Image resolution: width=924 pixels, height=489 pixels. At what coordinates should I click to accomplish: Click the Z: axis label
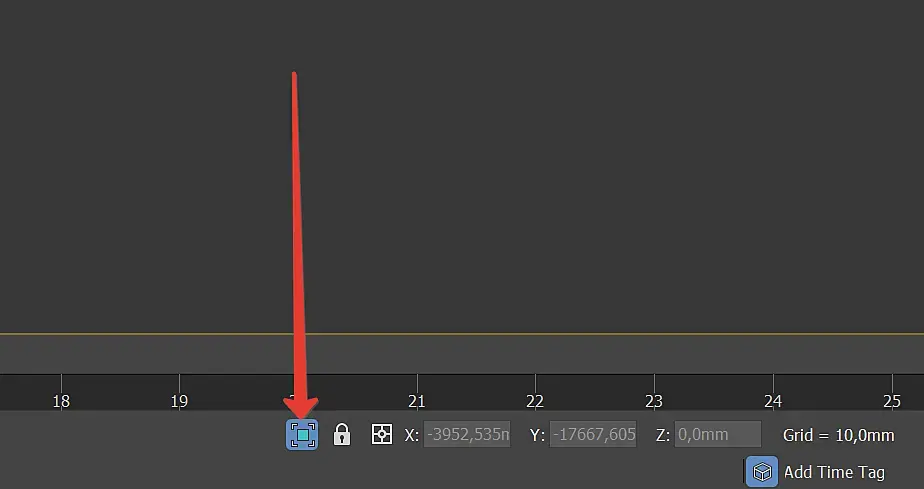point(662,435)
